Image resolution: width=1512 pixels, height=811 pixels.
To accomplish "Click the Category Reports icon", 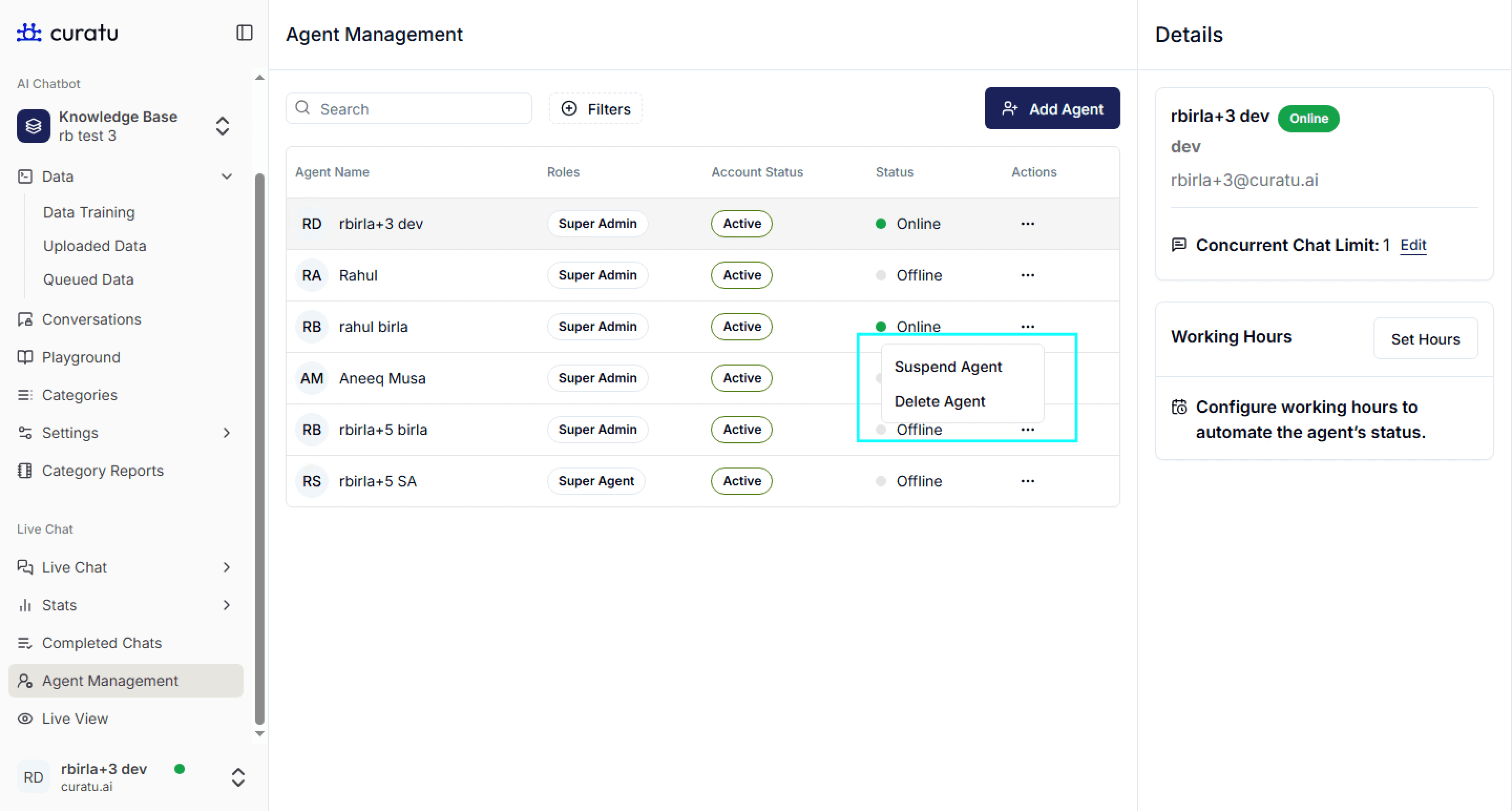I will click(25, 471).
